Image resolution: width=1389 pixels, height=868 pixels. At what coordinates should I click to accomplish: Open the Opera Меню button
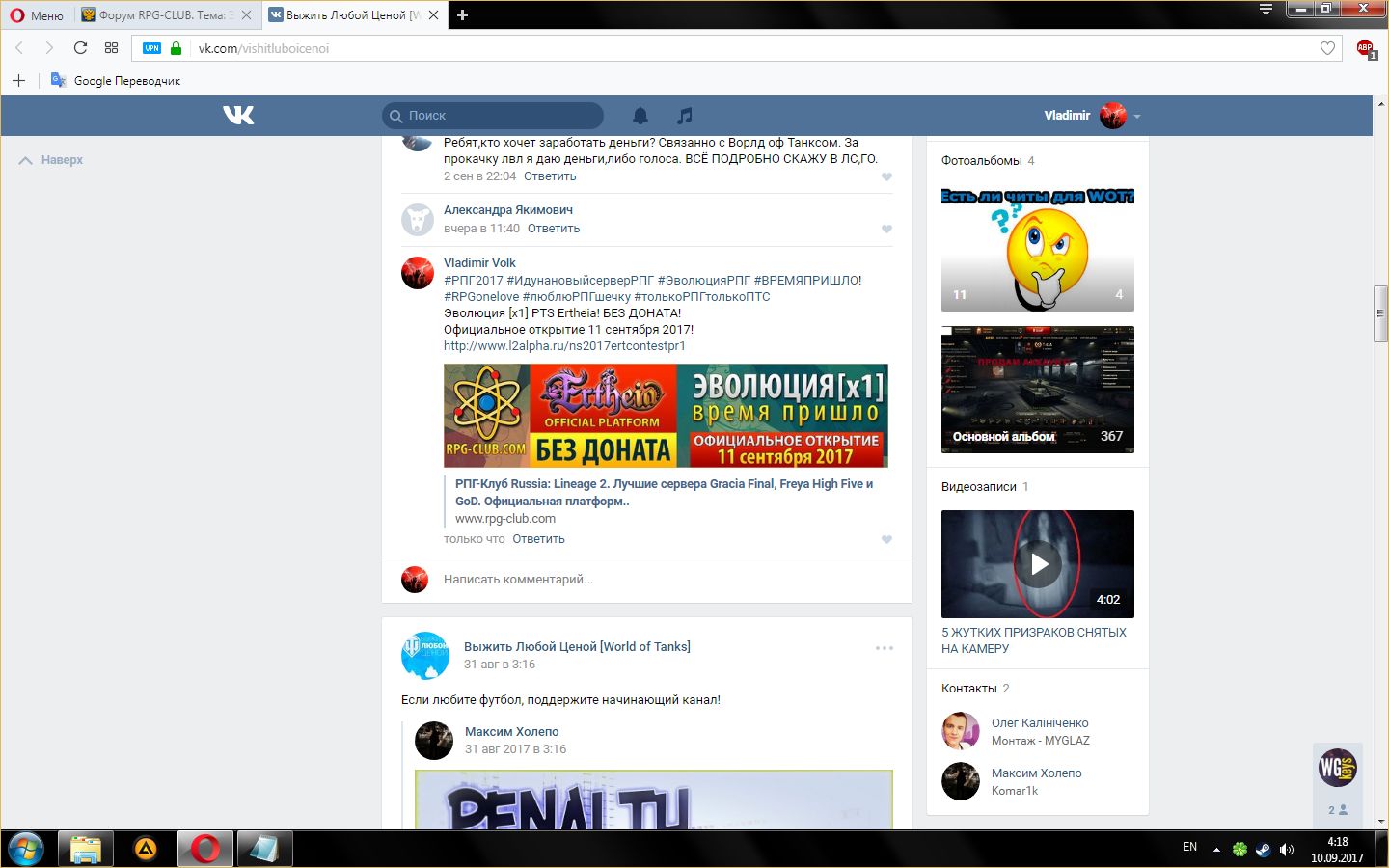pos(37,14)
